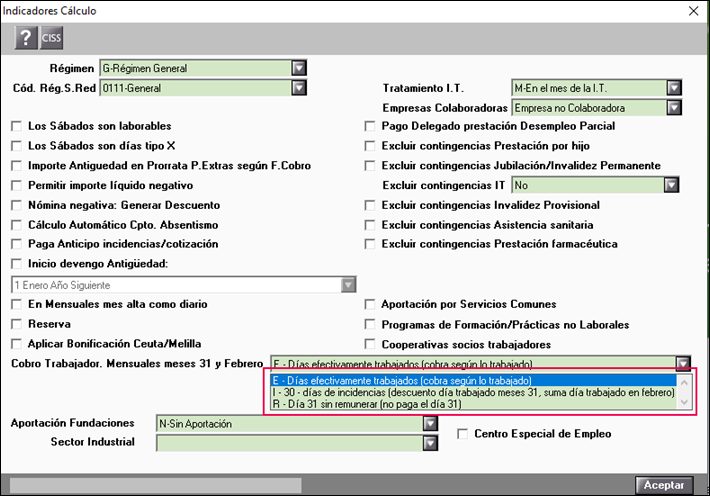
Task: Collapse the Cobro Trabajador Mensuales dropdown arrow
Action: tap(683, 363)
